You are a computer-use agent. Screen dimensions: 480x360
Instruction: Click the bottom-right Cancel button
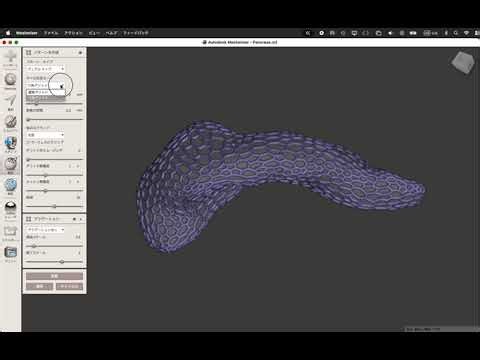[69, 287]
